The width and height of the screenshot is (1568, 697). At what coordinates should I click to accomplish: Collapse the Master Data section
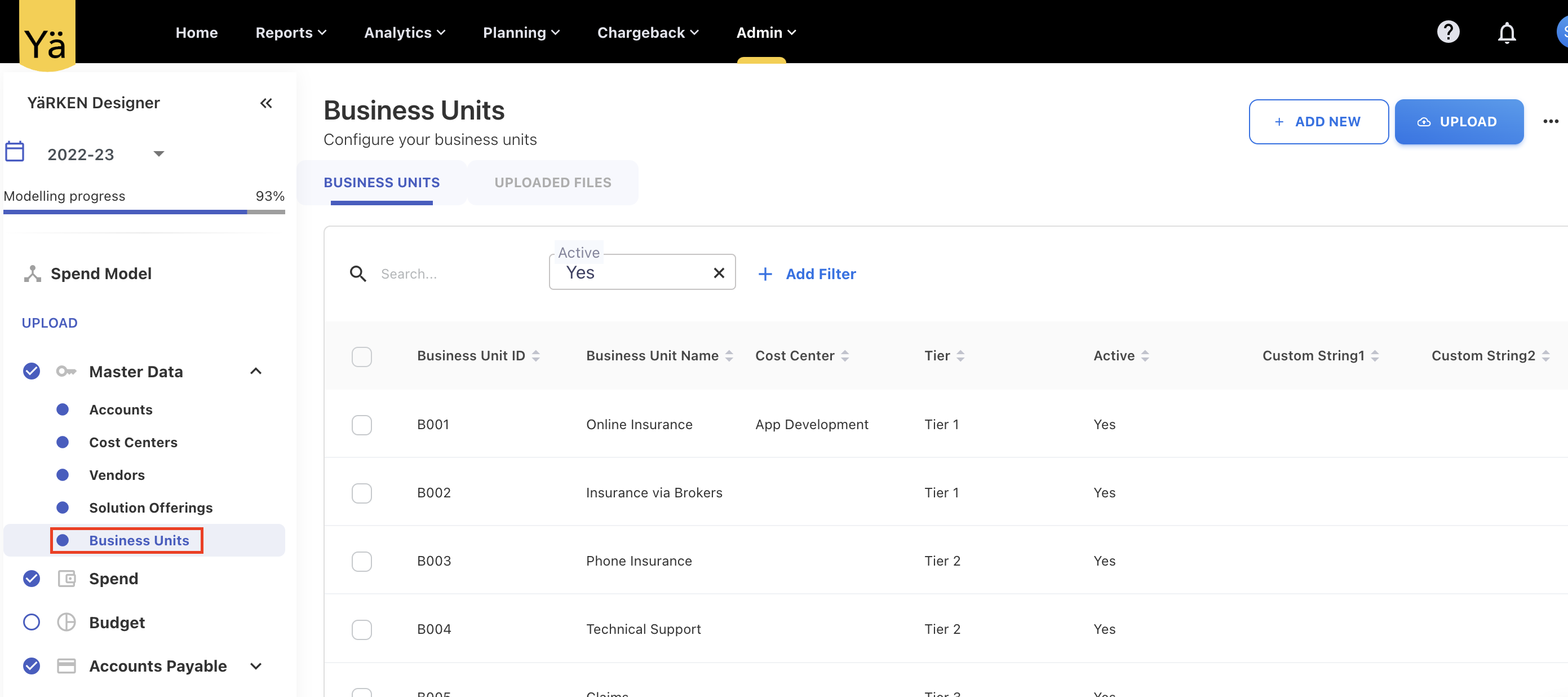256,371
